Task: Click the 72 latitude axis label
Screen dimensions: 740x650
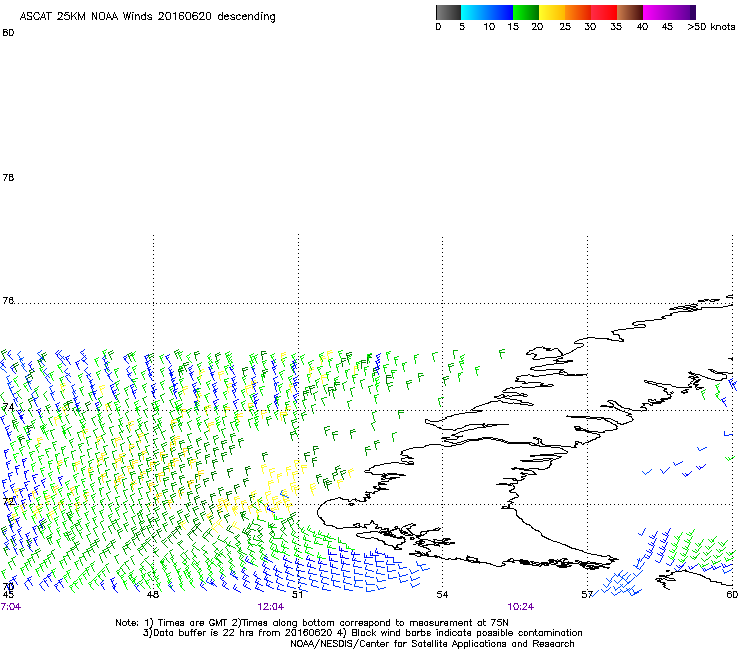Action: [x=8, y=501]
